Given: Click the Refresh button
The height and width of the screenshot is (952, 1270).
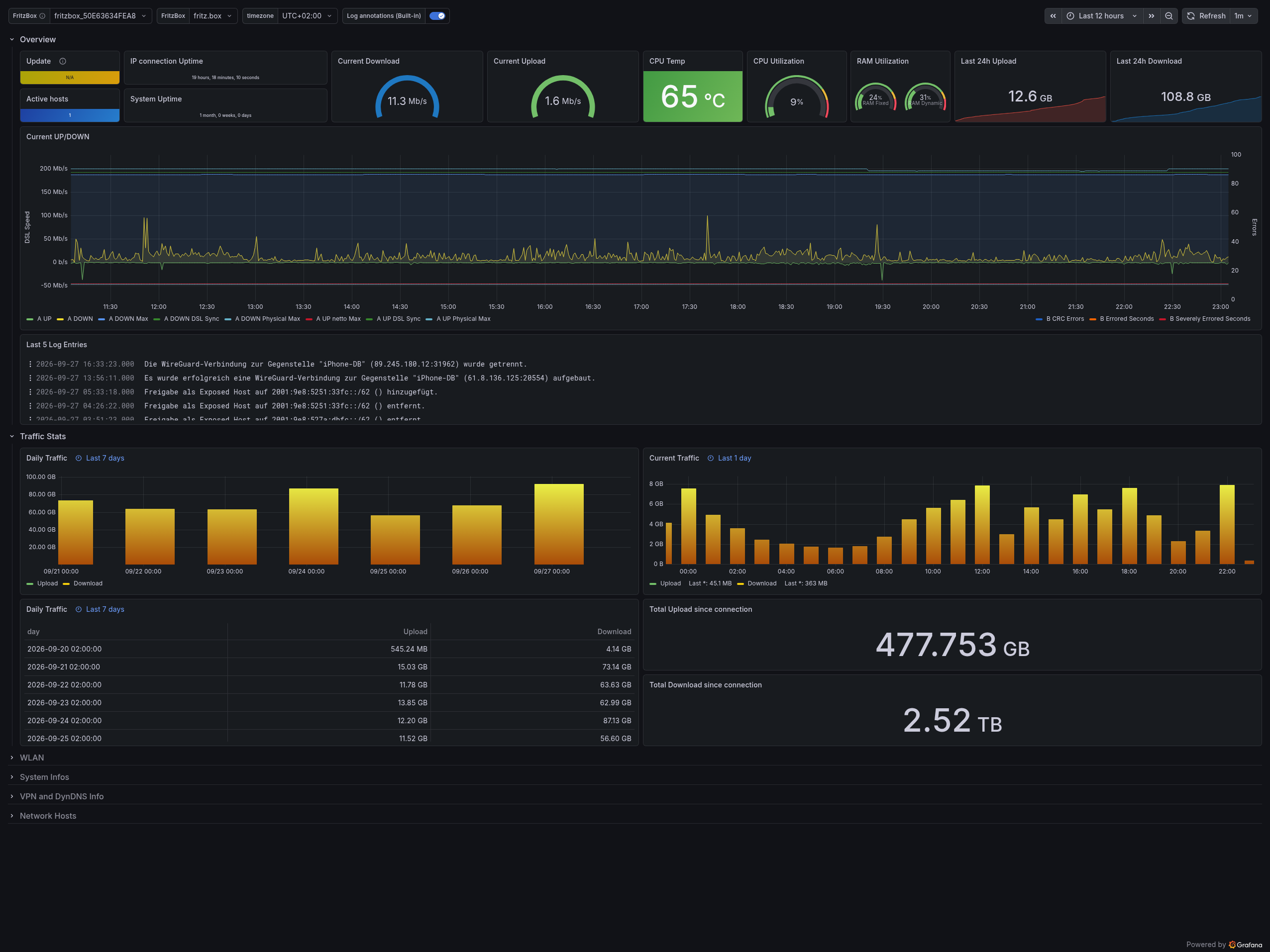Looking at the screenshot, I should [x=1207, y=16].
